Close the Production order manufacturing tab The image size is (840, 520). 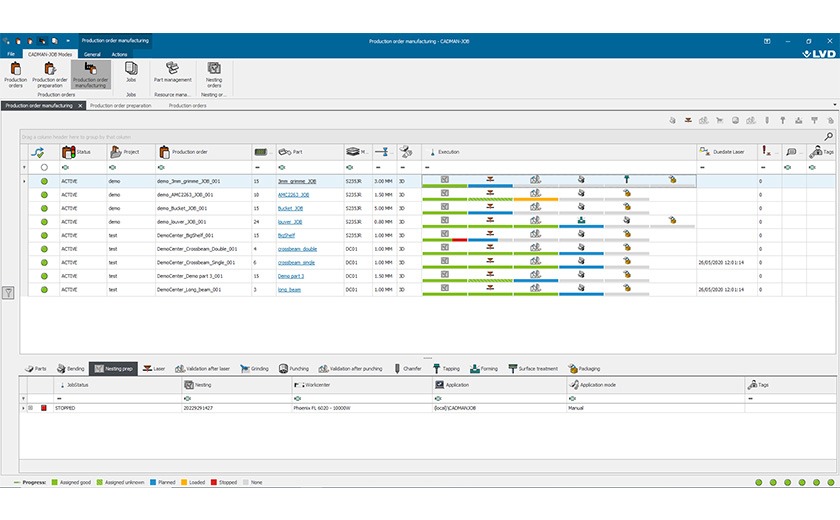(80, 105)
